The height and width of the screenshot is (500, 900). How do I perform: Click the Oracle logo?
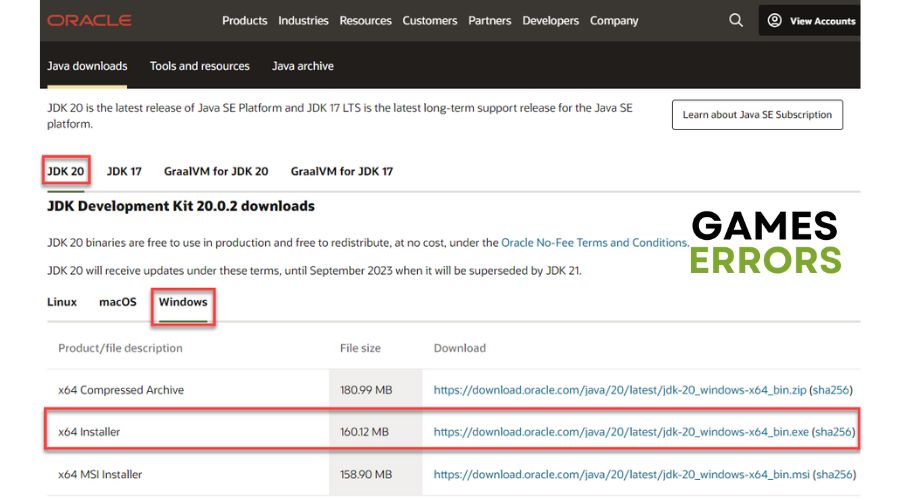89,21
